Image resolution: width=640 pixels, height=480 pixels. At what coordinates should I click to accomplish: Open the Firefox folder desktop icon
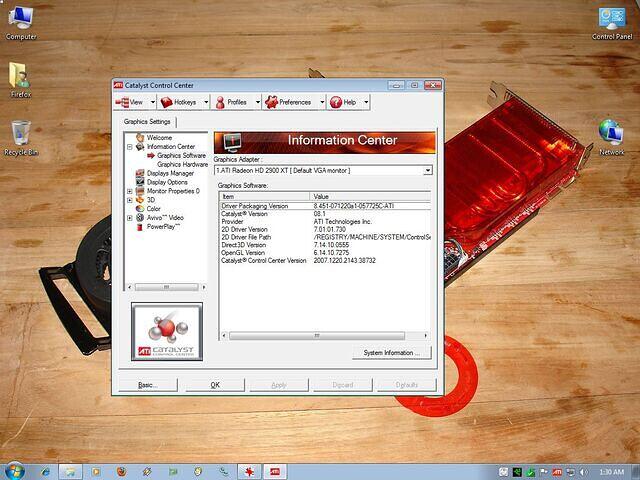coord(20,80)
